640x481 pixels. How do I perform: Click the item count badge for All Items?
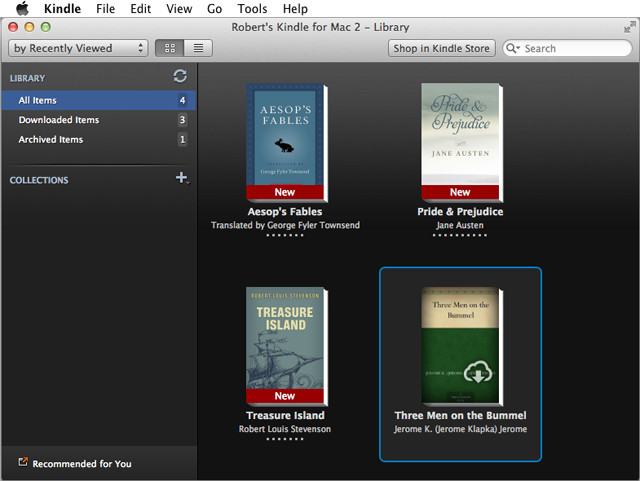[182, 100]
